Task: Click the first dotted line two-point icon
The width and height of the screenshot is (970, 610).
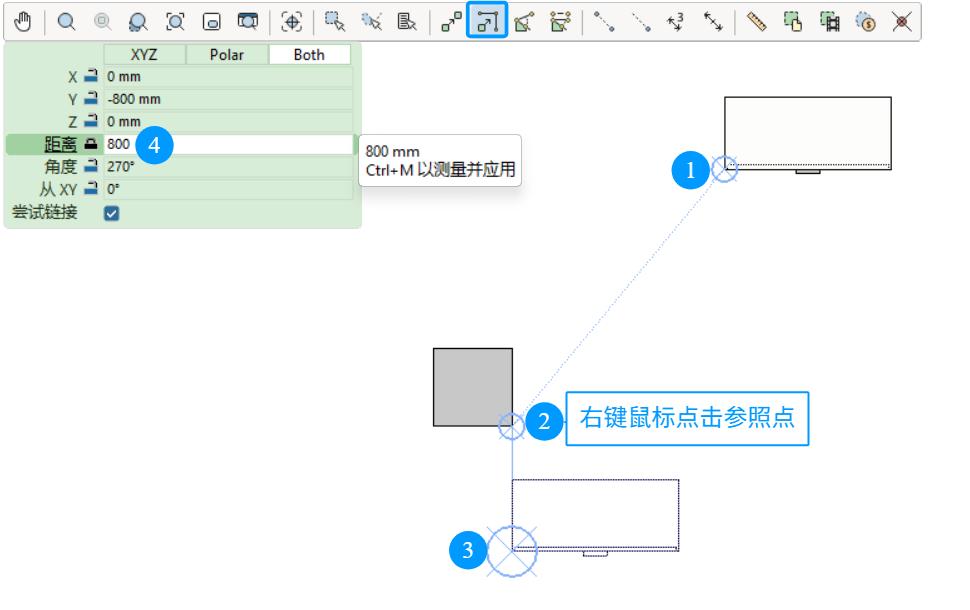Action: tap(604, 22)
